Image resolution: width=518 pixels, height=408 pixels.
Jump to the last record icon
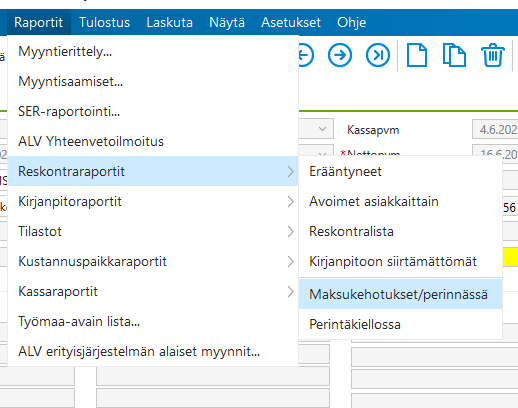pyautogui.click(x=378, y=55)
